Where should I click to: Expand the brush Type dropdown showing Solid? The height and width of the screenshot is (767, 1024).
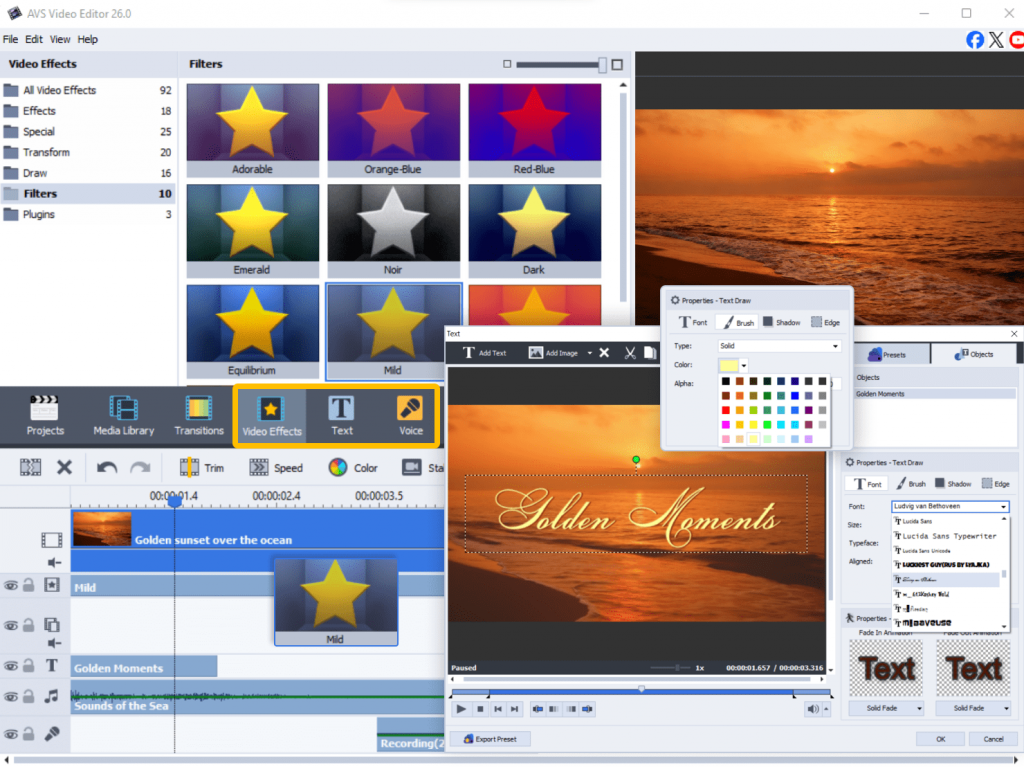(x=779, y=346)
